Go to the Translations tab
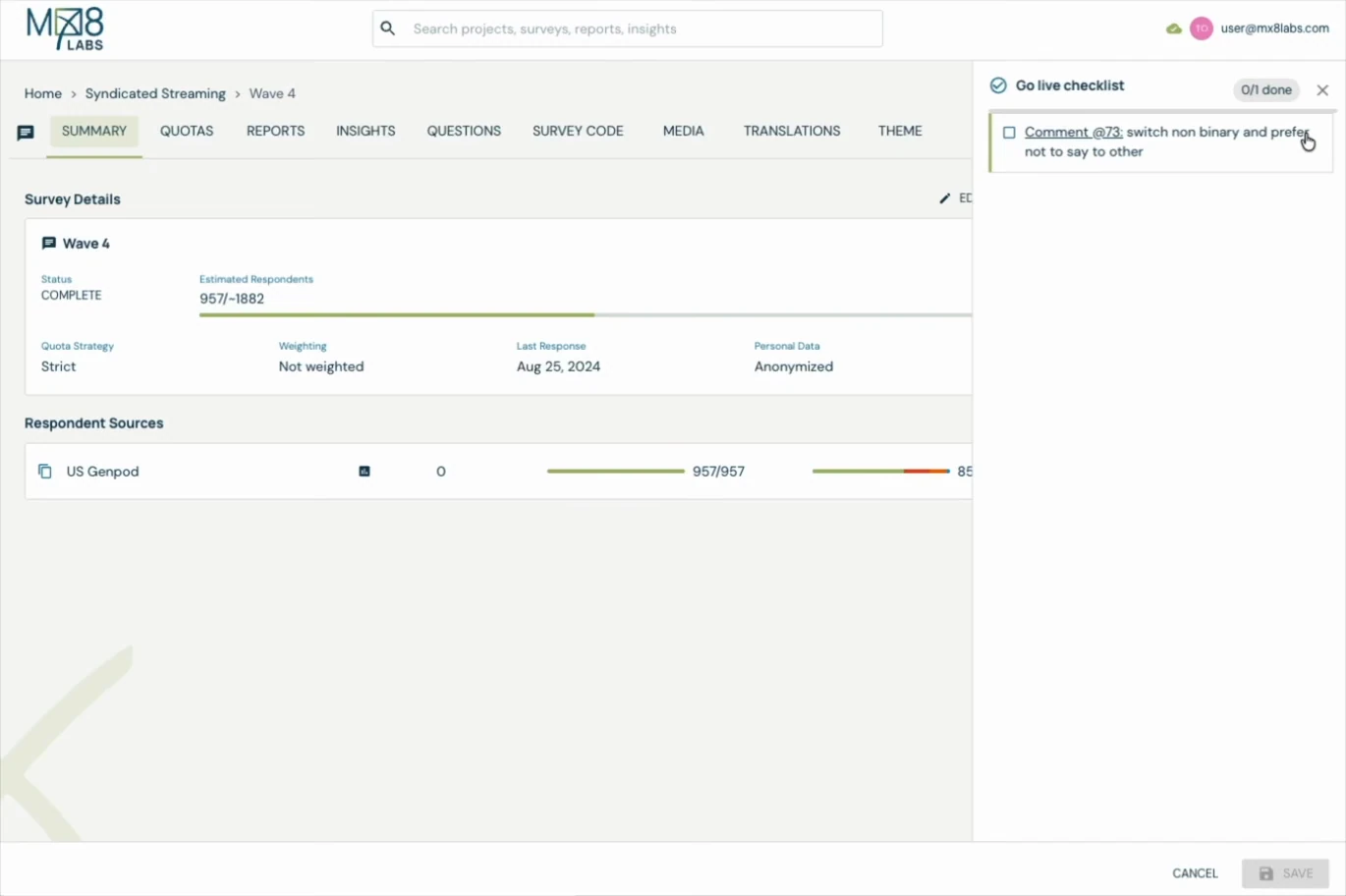Image resolution: width=1346 pixels, height=896 pixels. click(x=792, y=131)
